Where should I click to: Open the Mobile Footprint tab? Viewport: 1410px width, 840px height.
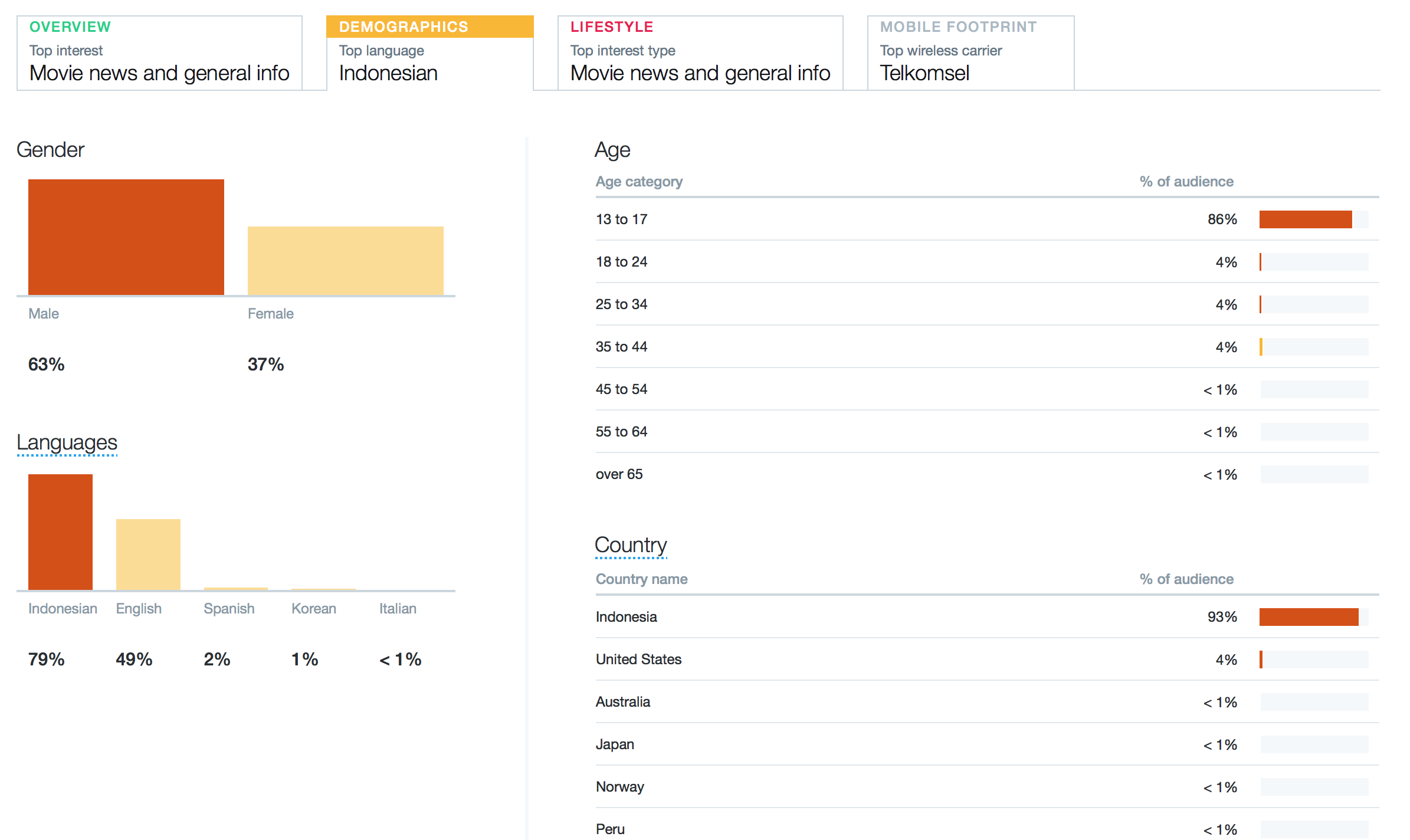(970, 53)
